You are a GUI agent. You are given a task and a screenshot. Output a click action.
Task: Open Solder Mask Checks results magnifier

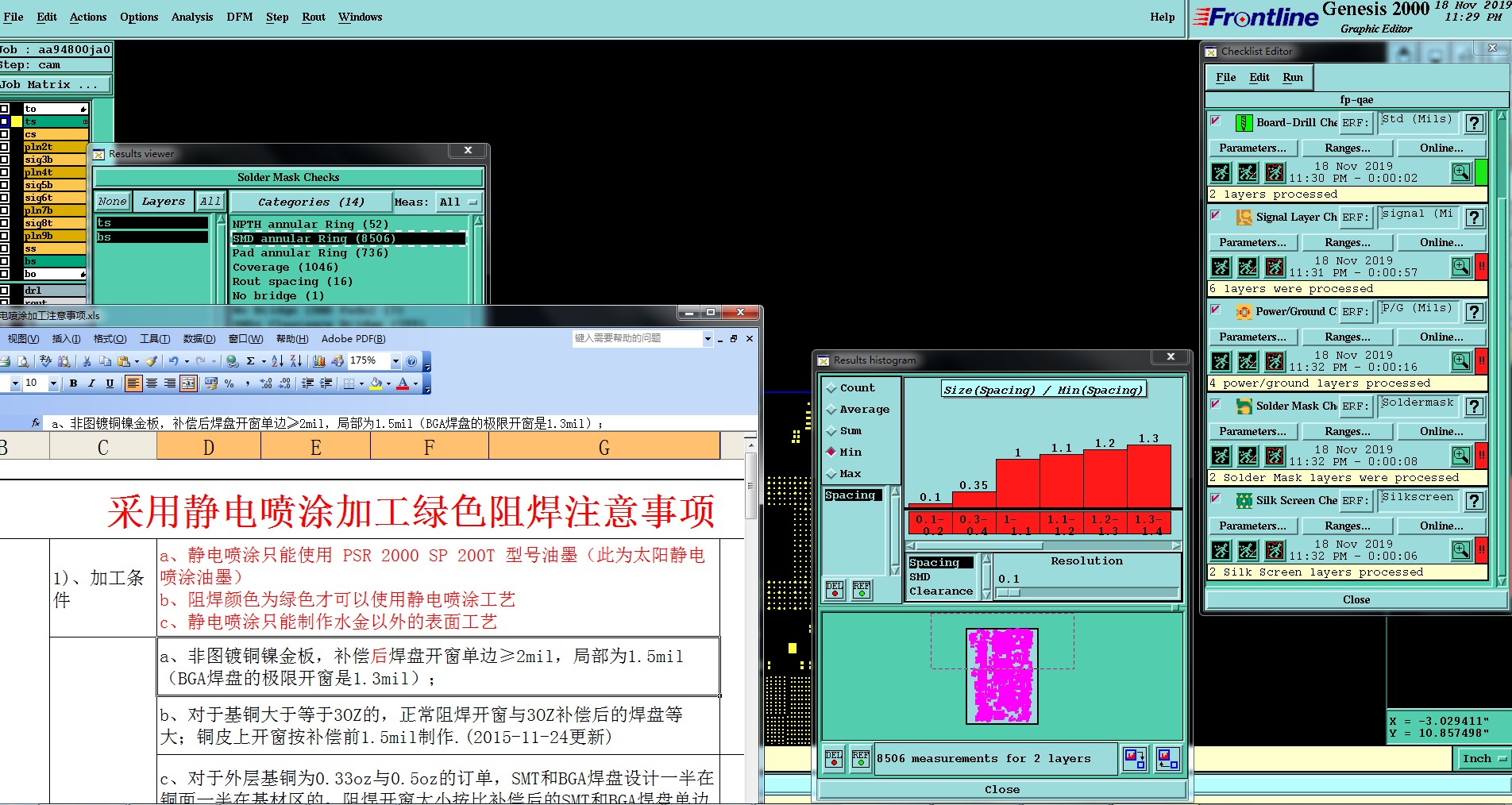[1460, 456]
